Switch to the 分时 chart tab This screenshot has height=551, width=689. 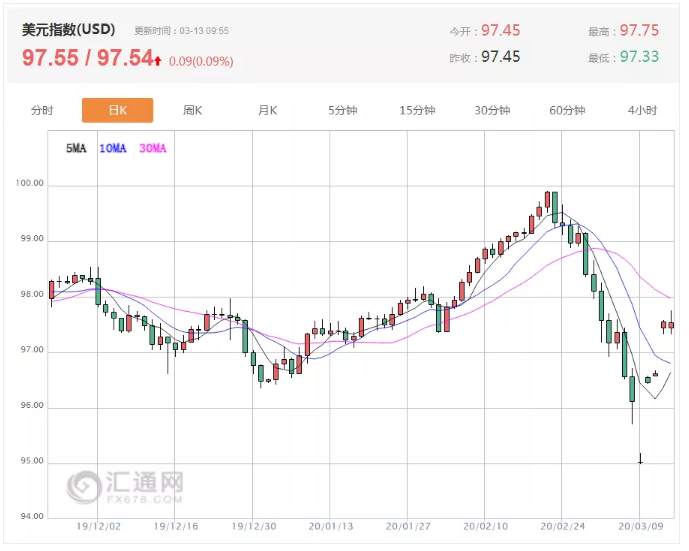click(x=42, y=110)
